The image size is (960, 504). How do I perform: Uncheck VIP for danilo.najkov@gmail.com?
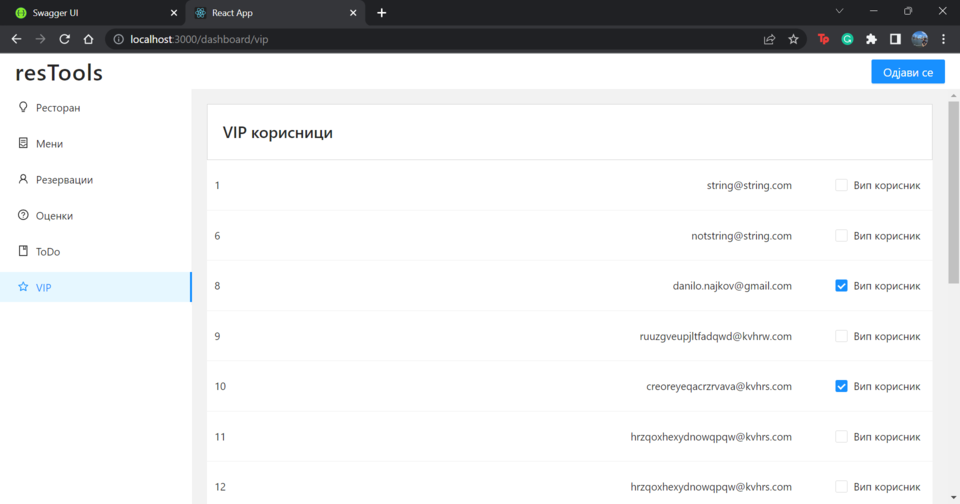tap(841, 285)
